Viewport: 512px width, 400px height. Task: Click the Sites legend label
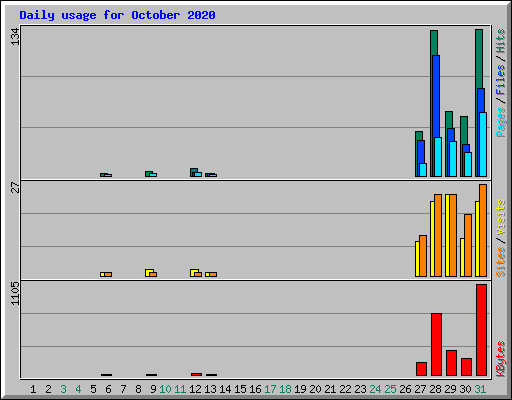[x=501, y=262]
